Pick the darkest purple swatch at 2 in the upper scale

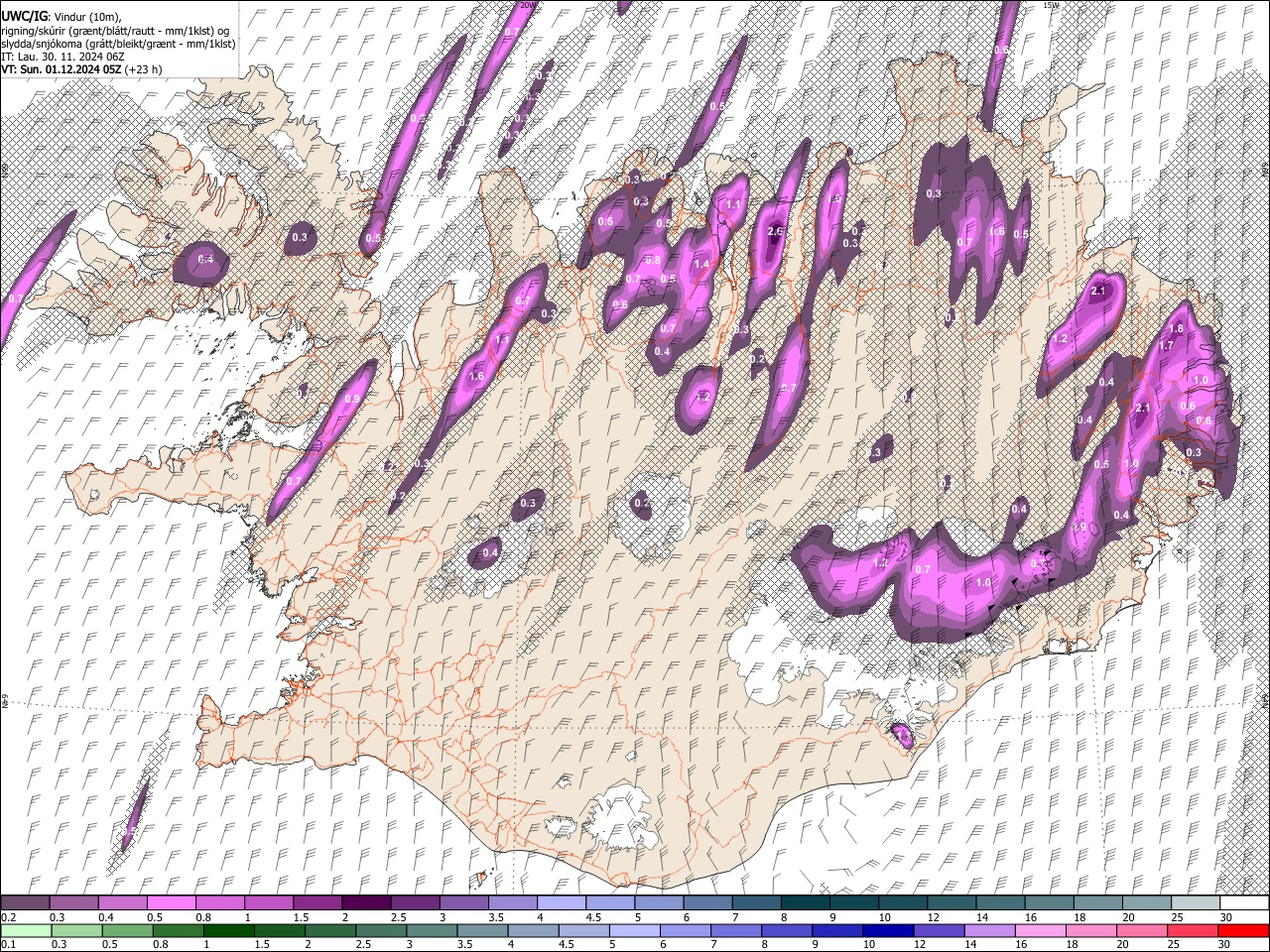coord(366,902)
